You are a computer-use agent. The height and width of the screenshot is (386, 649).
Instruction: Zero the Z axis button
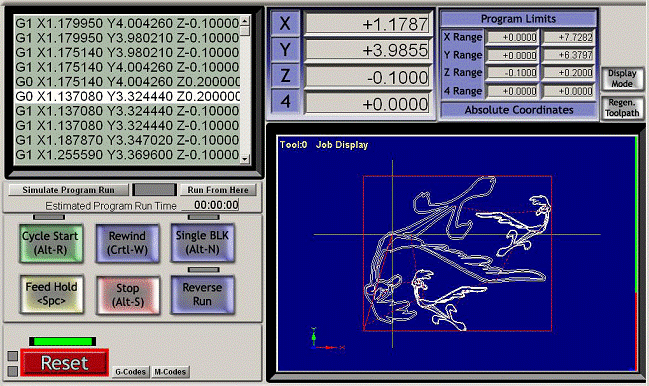coord(285,76)
